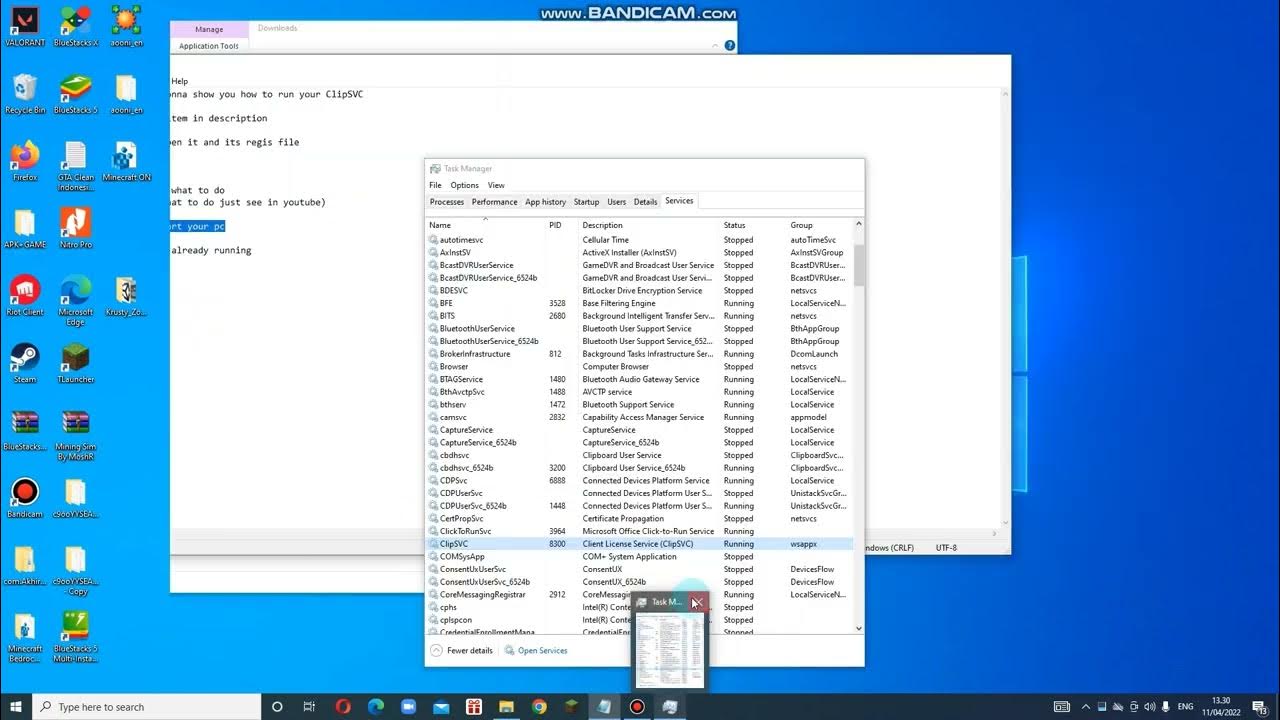This screenshot has height=720, width=1280.
Task: Select the Minecraft ON desktop icon
Action: pyautogui.click(x=126, y=160)
